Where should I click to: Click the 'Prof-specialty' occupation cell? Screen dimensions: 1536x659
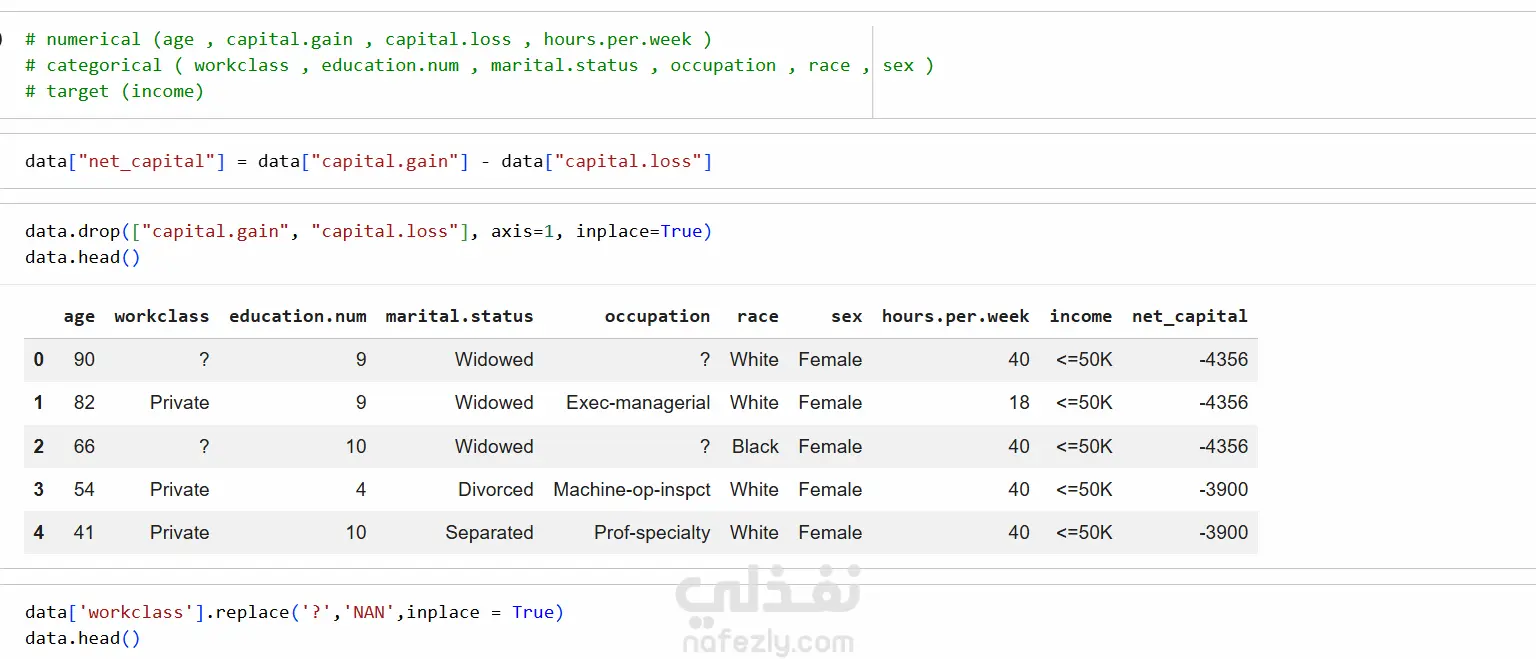pos(652,533)
